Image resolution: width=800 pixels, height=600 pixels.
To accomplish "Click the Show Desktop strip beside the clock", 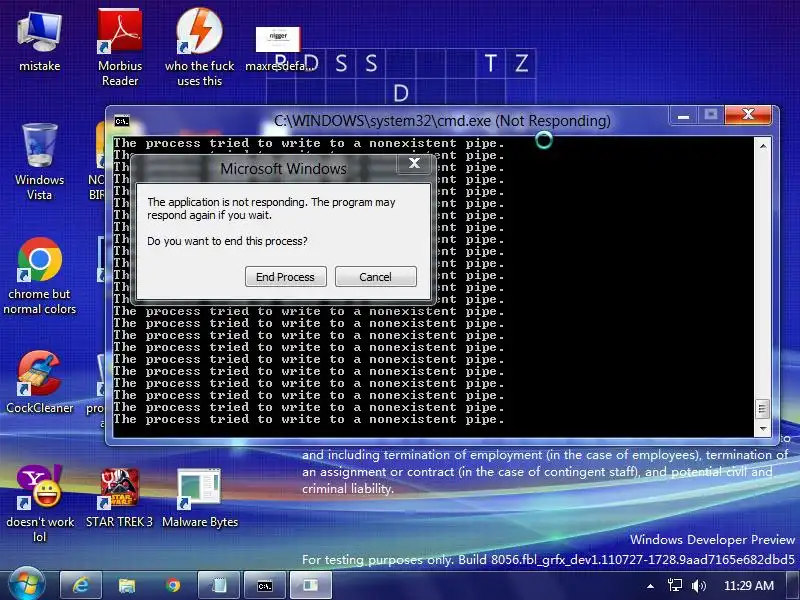I will click(x=792, y=585).
